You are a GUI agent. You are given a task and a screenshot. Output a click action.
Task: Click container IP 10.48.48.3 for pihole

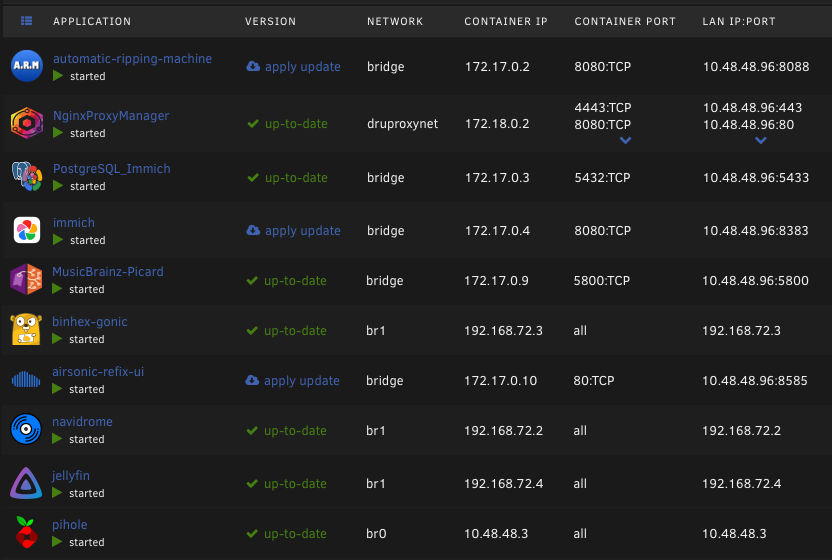coord(496,533)
